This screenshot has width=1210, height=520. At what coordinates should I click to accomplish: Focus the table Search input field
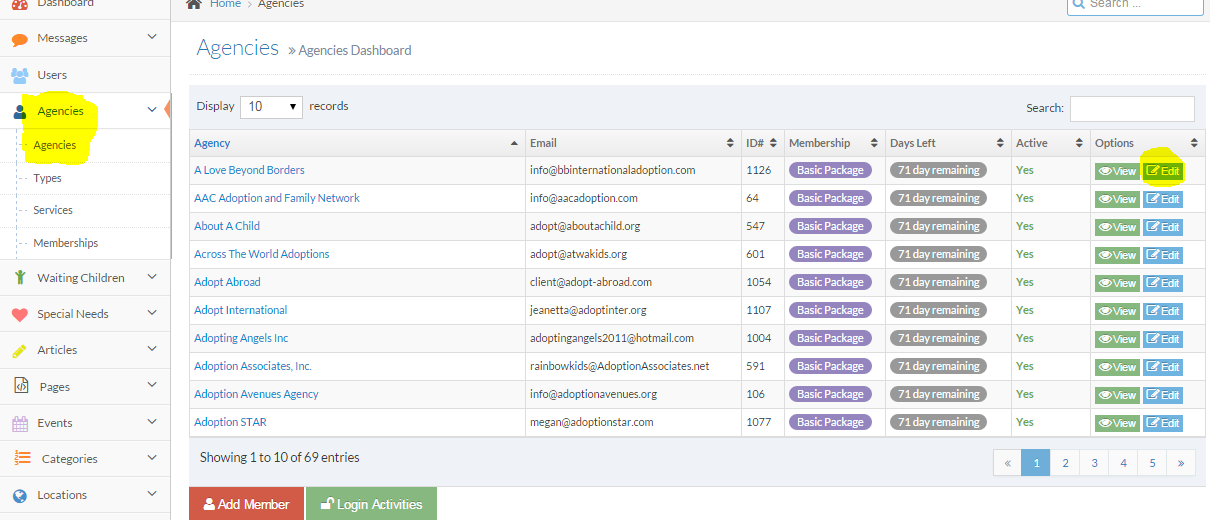[x=1132, y=108]
